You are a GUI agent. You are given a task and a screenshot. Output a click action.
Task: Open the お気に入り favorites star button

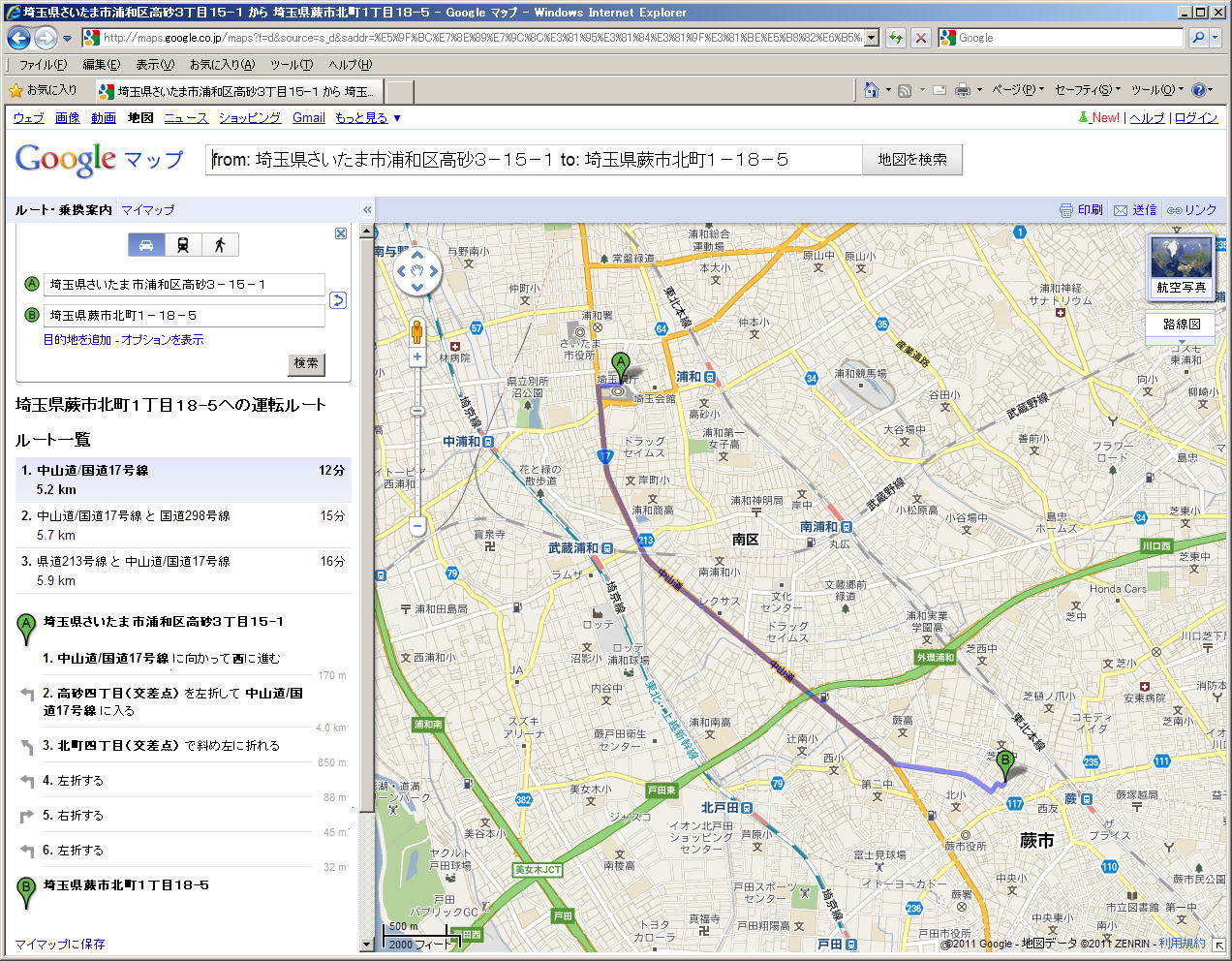[x=43, y=90]
